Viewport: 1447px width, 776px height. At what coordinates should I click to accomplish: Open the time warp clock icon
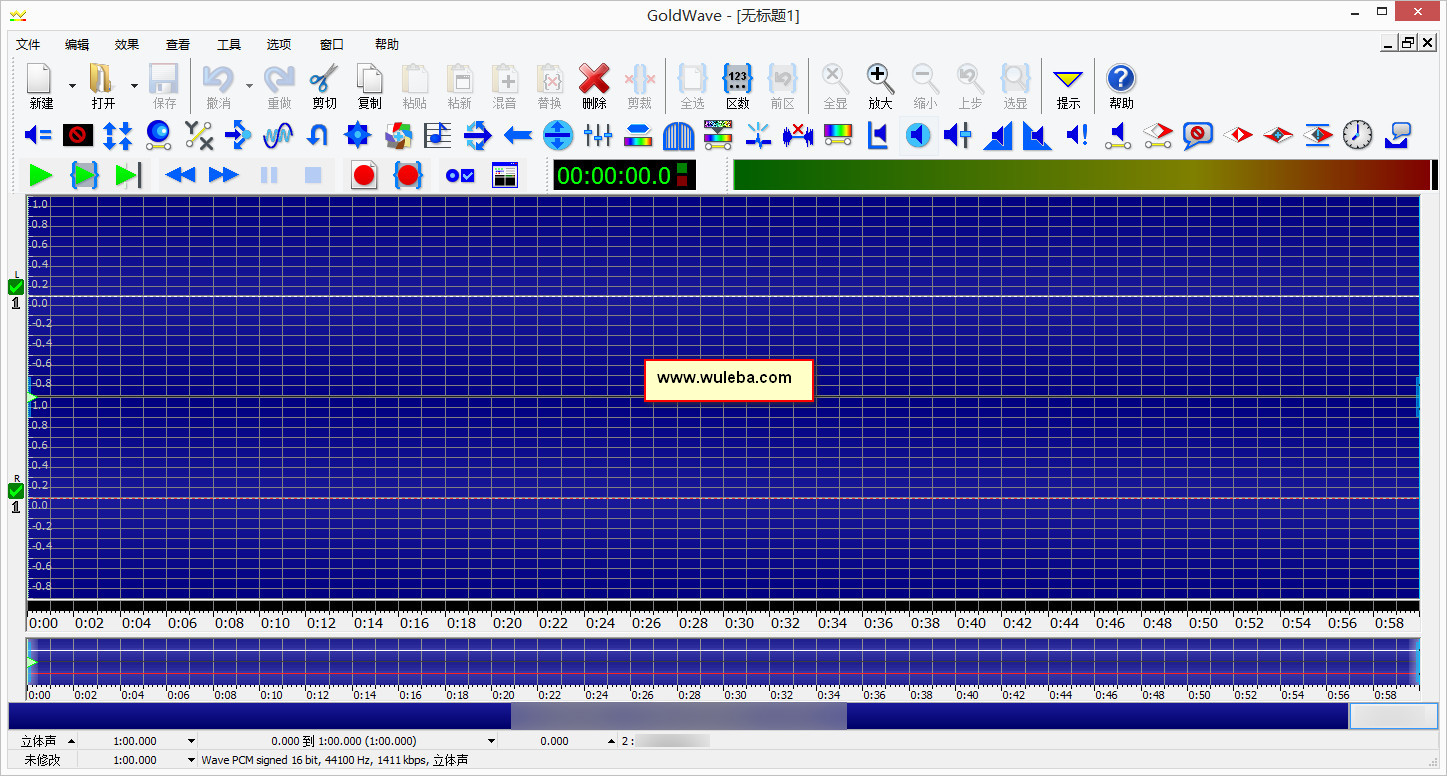point(1357,135)
